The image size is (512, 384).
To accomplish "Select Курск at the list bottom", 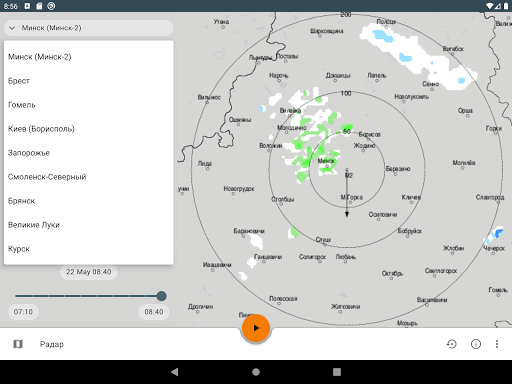I will pos(89,249).
